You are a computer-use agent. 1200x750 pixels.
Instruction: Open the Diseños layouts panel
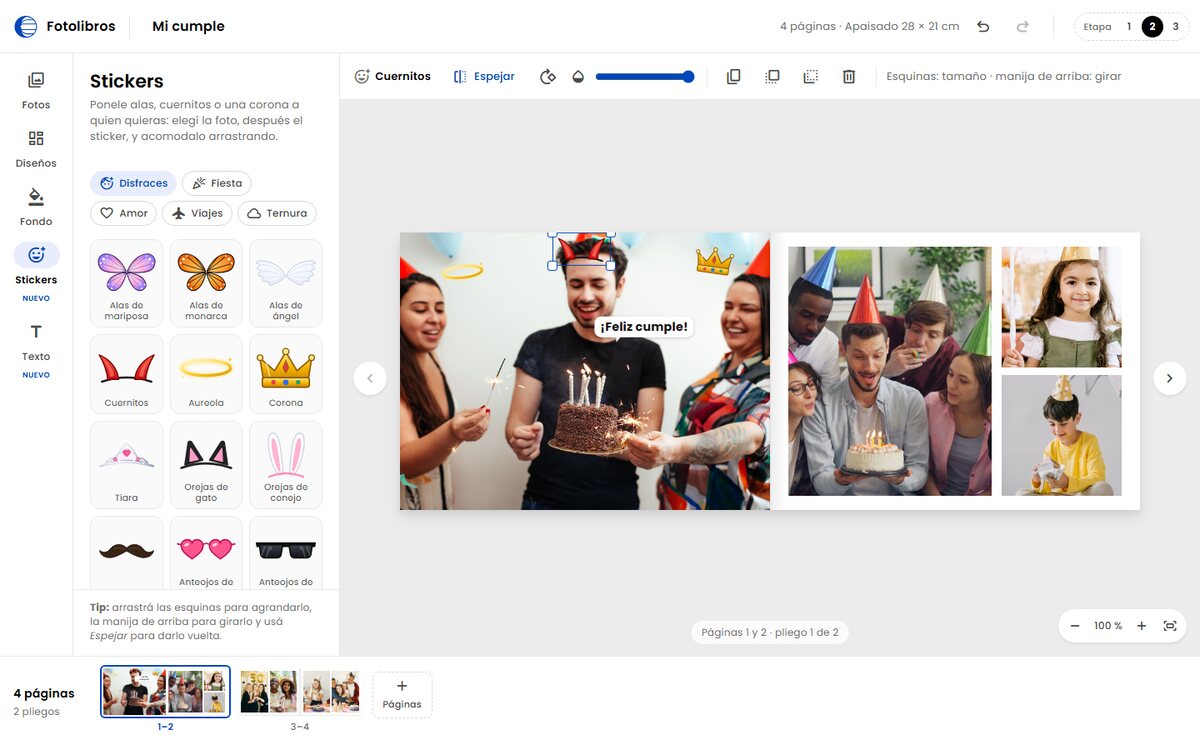[36, 148]
